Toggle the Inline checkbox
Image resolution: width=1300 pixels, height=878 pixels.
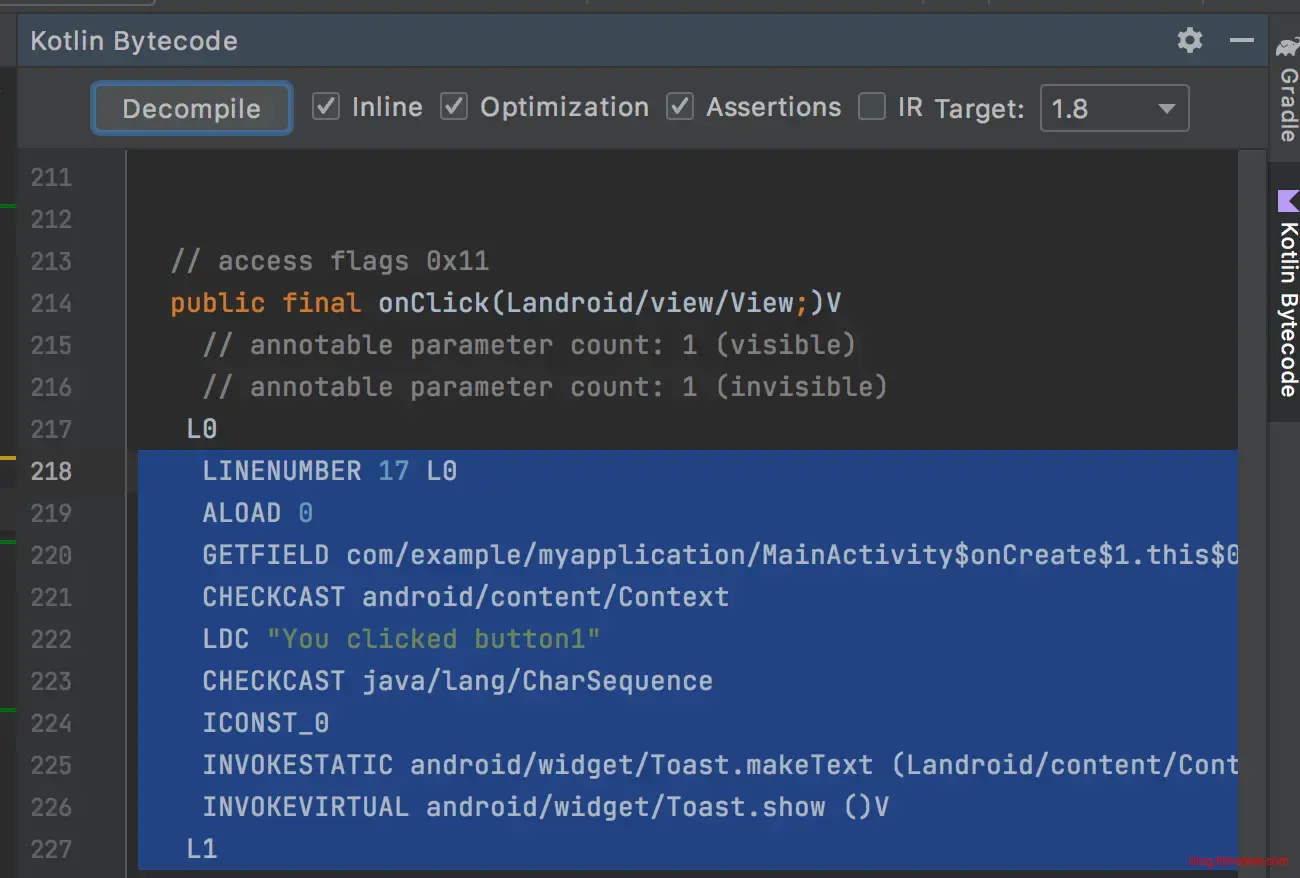coord(326,107)
